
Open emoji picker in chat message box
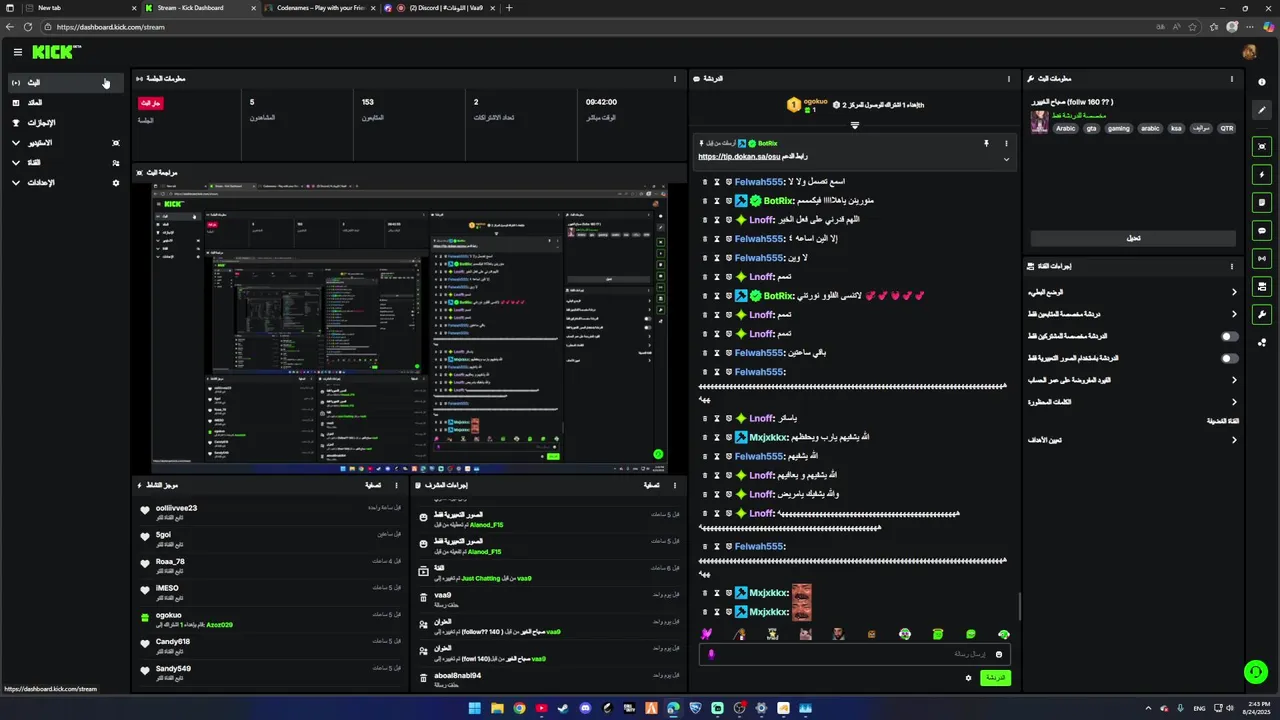[998, 654]
